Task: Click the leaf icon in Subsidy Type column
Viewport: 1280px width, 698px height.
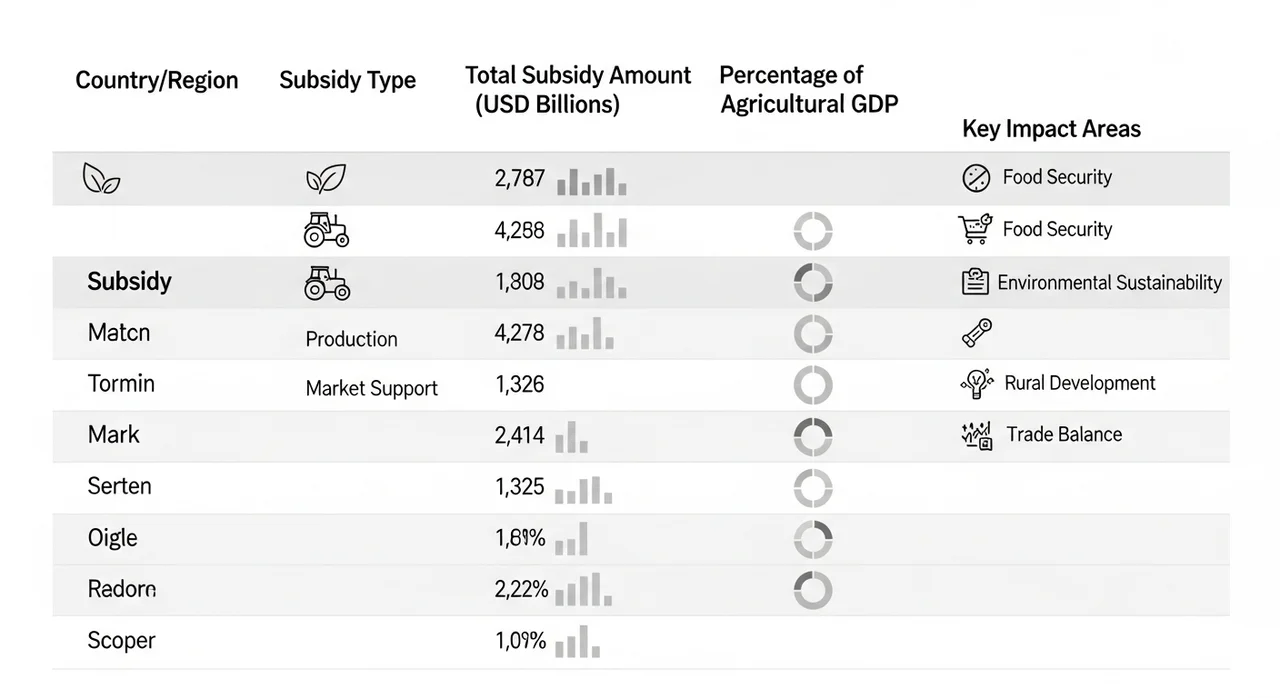Action: point(326,179)
